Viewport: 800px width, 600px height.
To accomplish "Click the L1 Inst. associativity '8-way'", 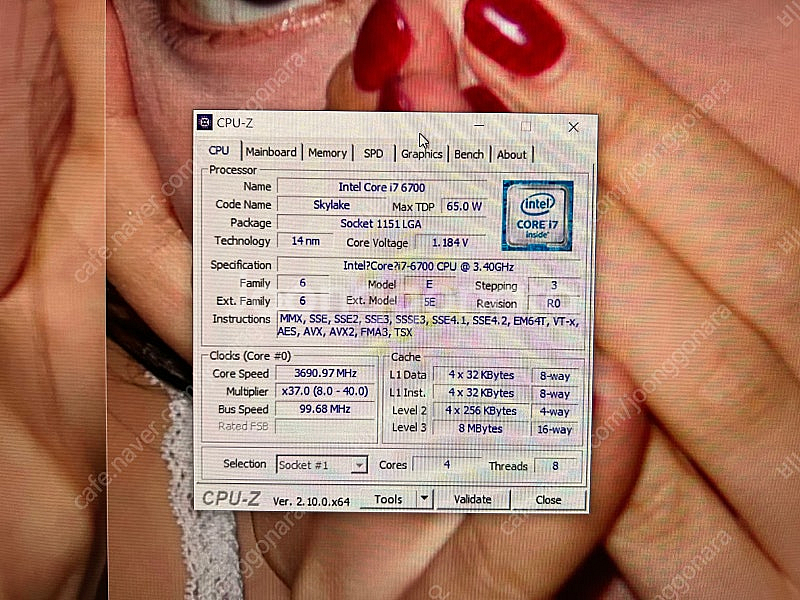I will (x=555, y=394).
